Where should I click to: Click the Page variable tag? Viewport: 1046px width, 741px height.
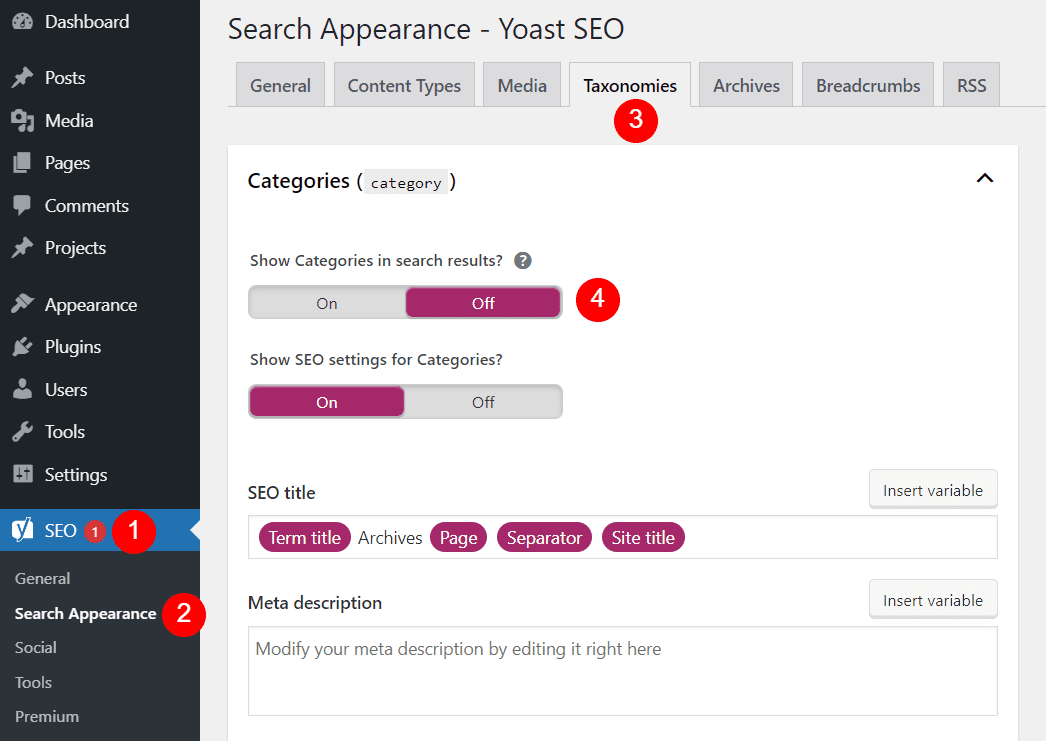458,538
